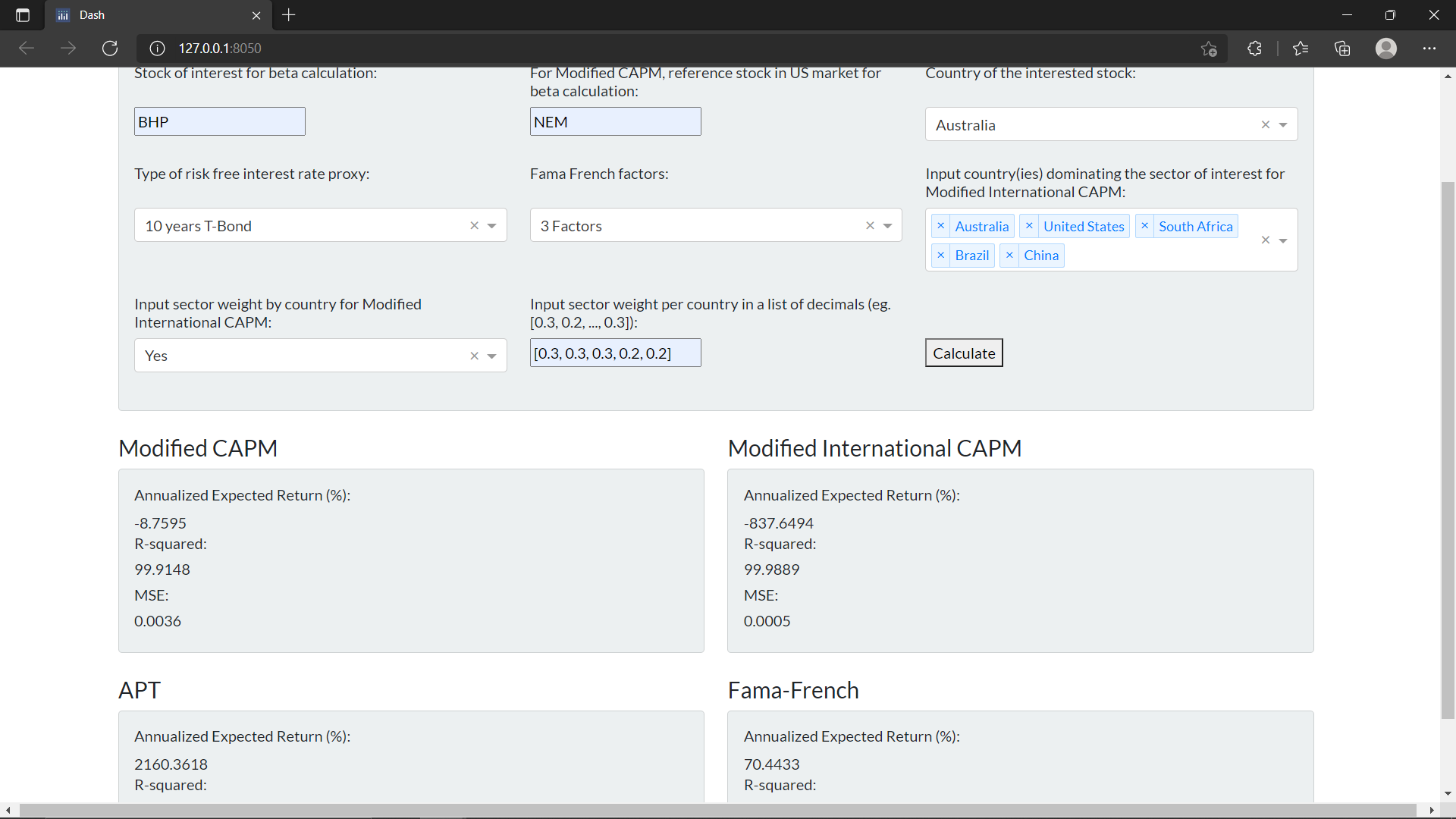Edit the sector weight list input field
This screenshot has height=819, width=1456.
pos(615,353)
